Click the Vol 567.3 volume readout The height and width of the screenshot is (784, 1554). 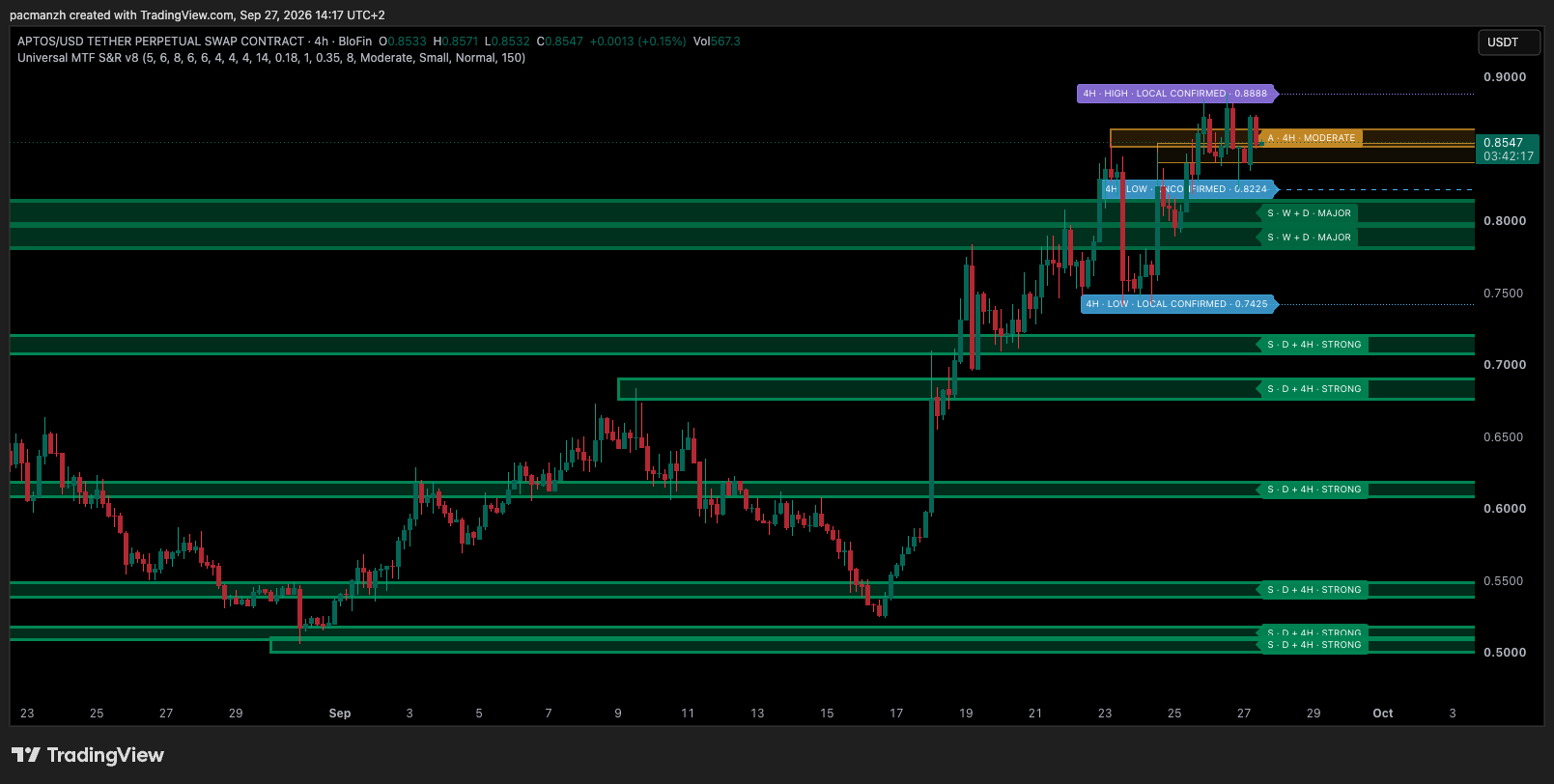717,42
